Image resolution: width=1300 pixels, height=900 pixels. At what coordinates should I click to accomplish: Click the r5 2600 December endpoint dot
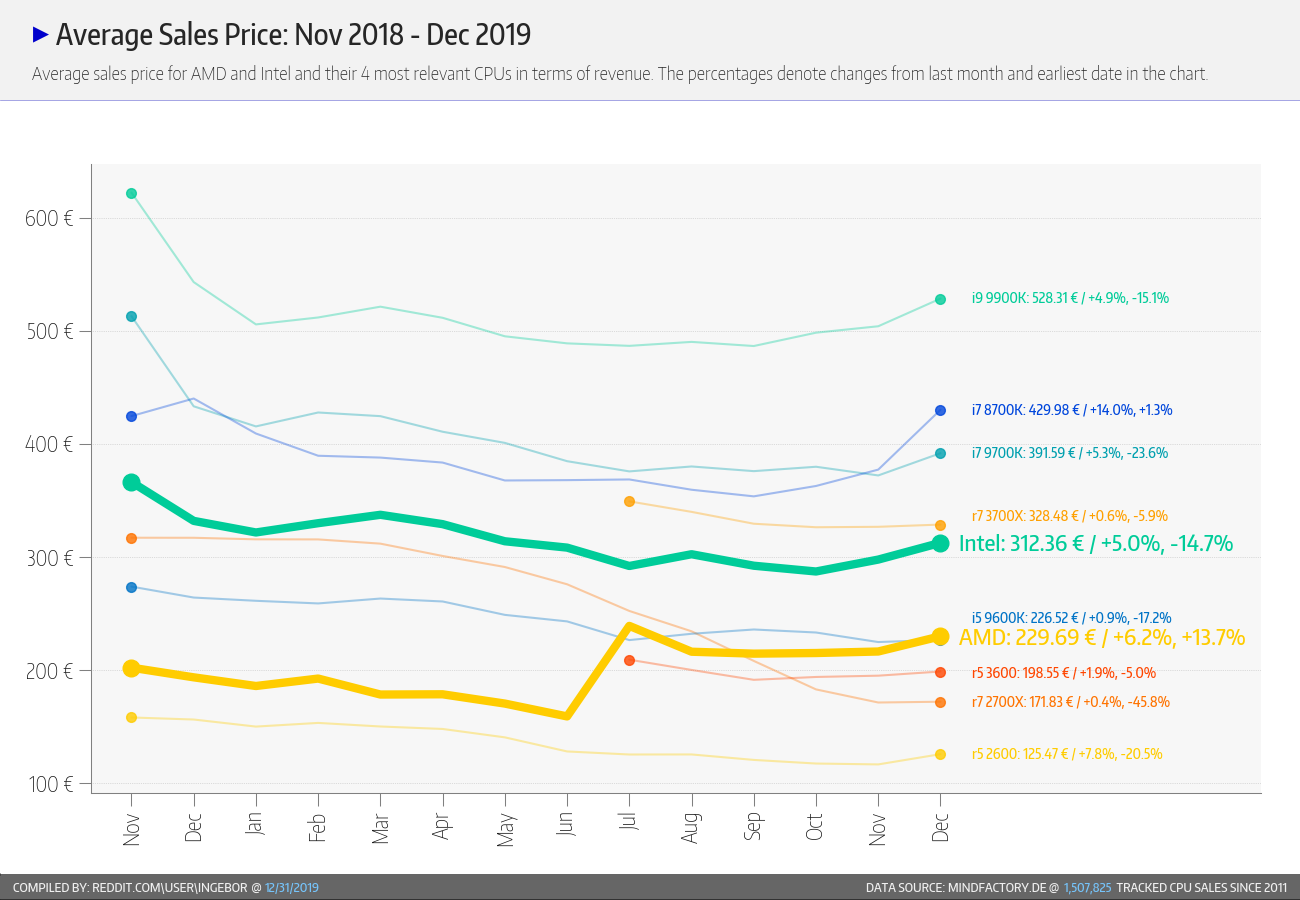tap(940, 755)
